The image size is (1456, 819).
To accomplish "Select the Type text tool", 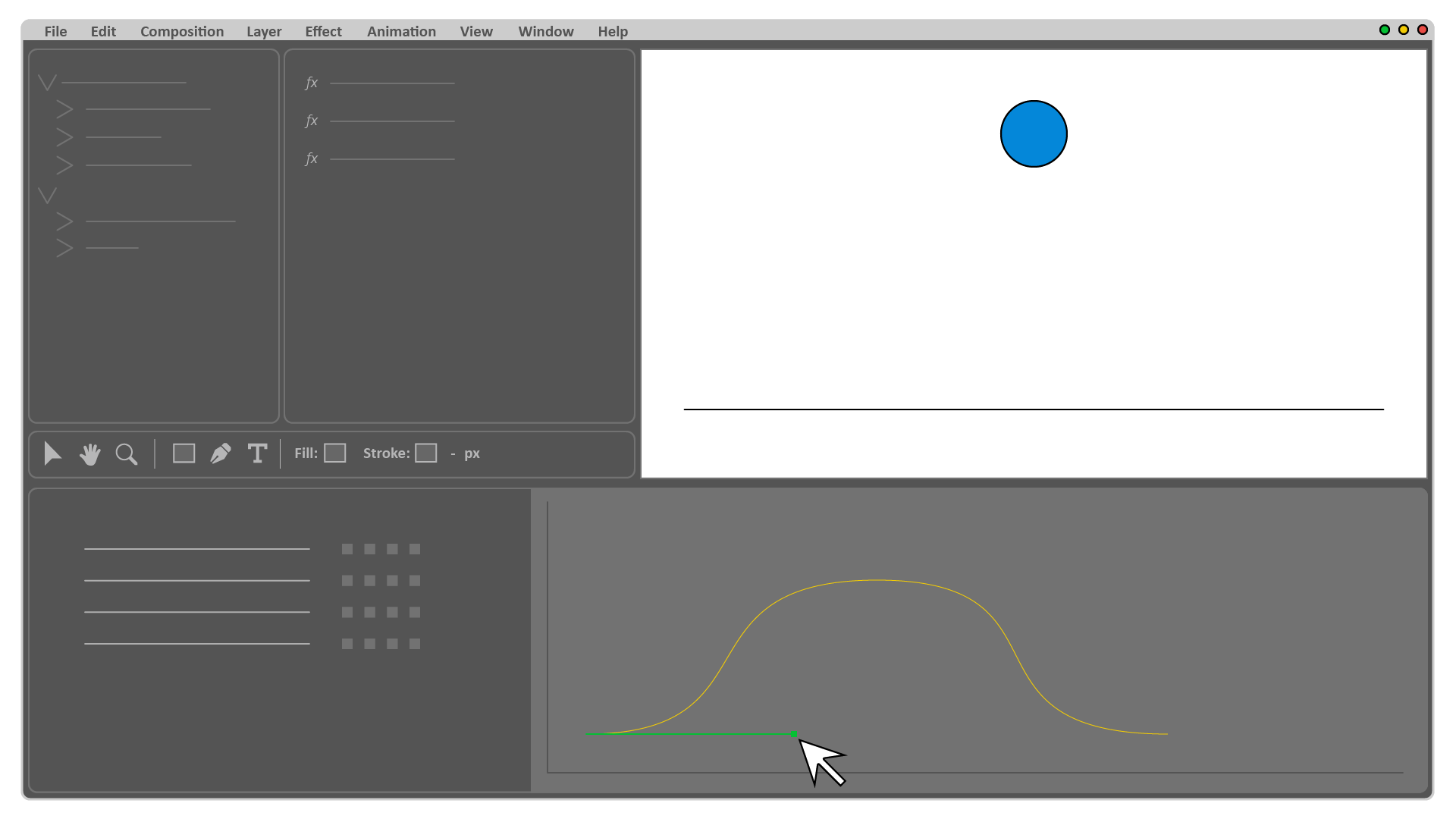I will (257, 453).
